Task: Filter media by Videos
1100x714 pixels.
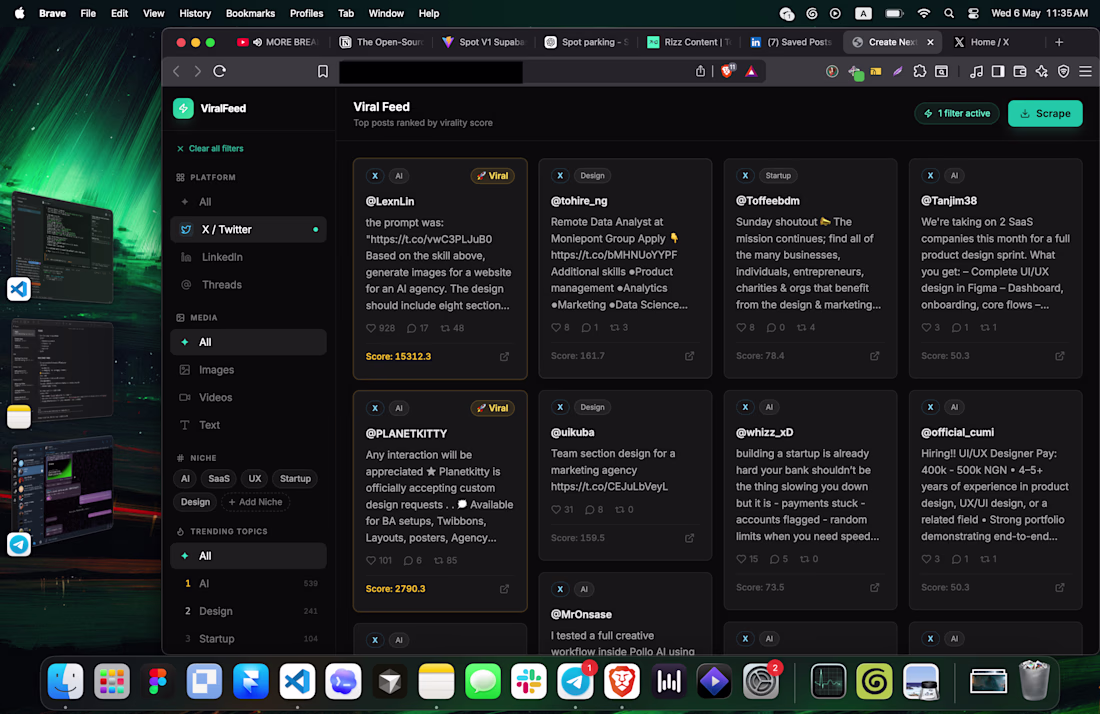Action: coord(248,397)
